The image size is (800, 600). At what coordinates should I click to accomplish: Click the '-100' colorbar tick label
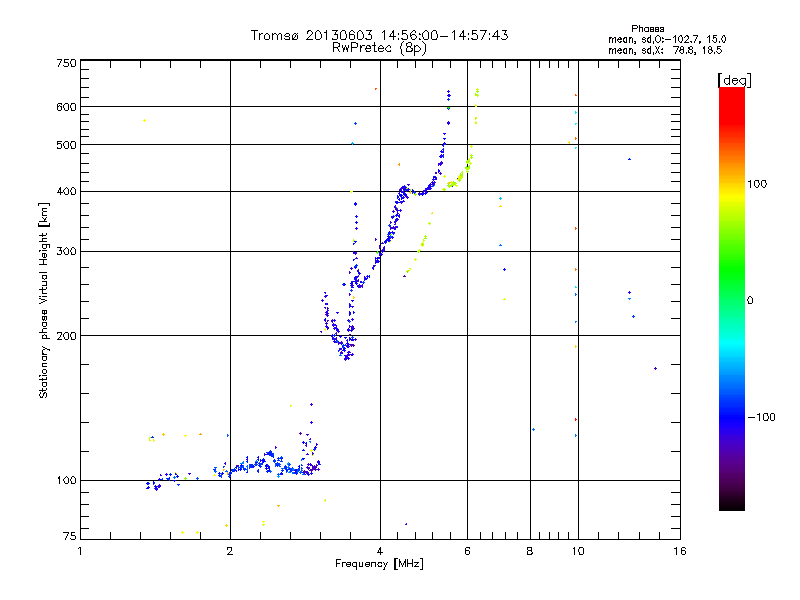(x=762, y=417)
